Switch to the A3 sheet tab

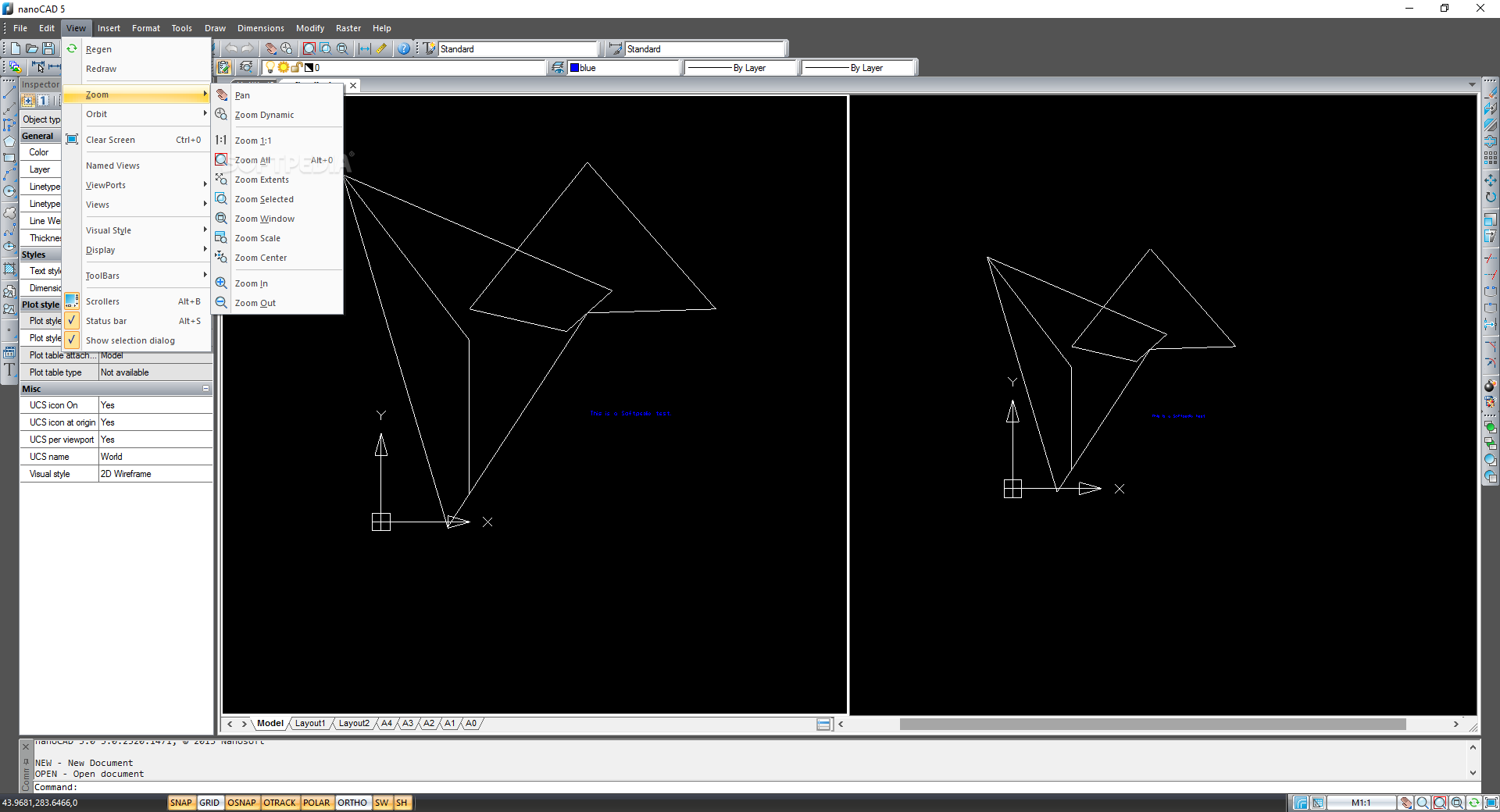pos(408,724)
